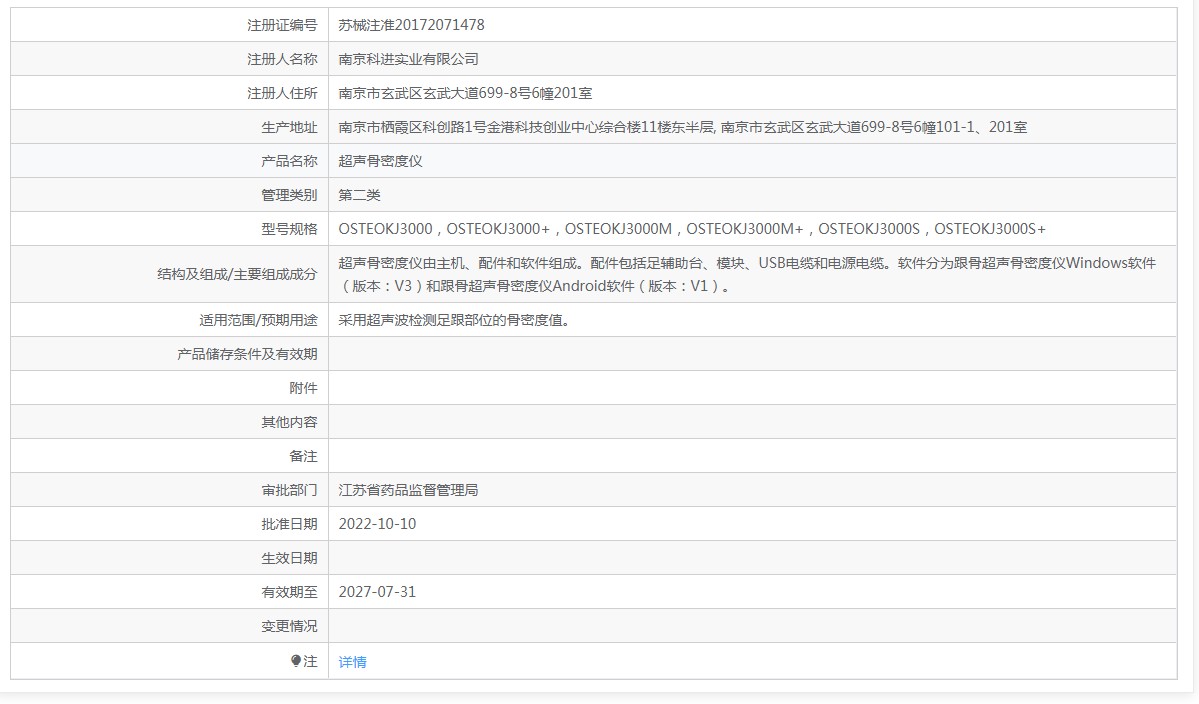This screenshot has height=704, width=1199.
Task: Click the approval department 江苏省药品监督管理局
Action: pos(408,490)
